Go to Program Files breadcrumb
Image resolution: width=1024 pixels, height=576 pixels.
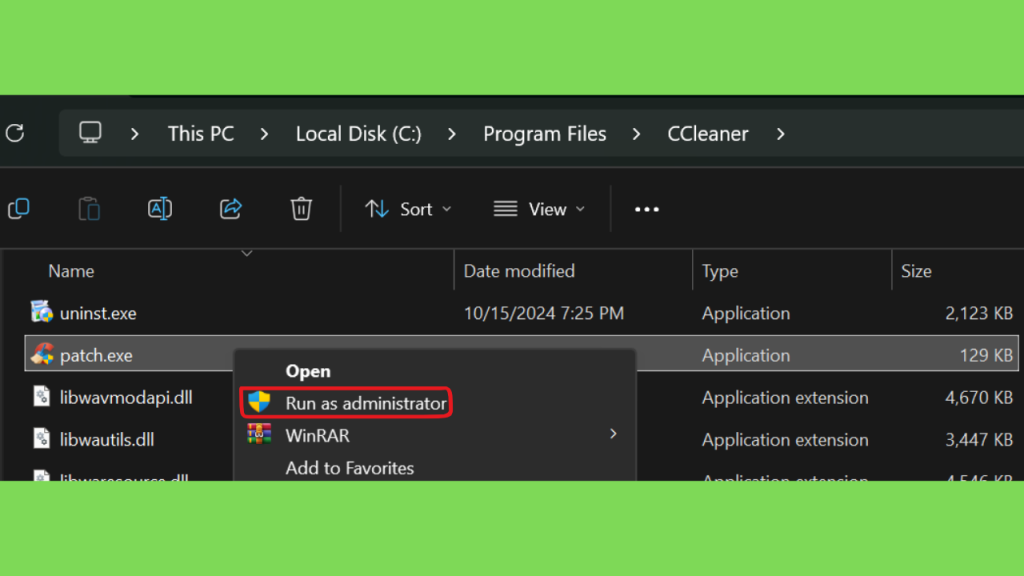(x=545, y=134)
